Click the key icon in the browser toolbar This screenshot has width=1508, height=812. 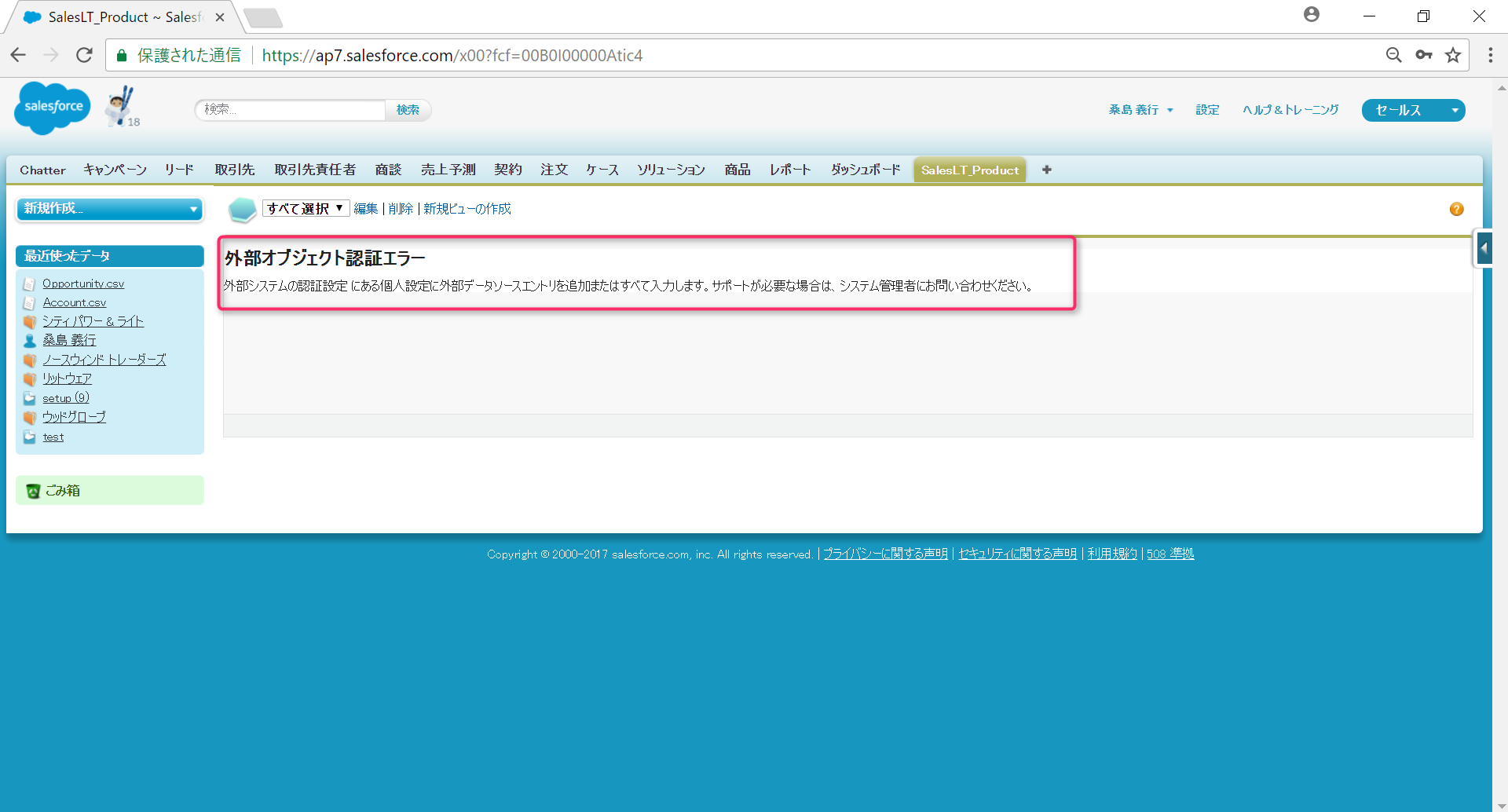click(1423, 55)
